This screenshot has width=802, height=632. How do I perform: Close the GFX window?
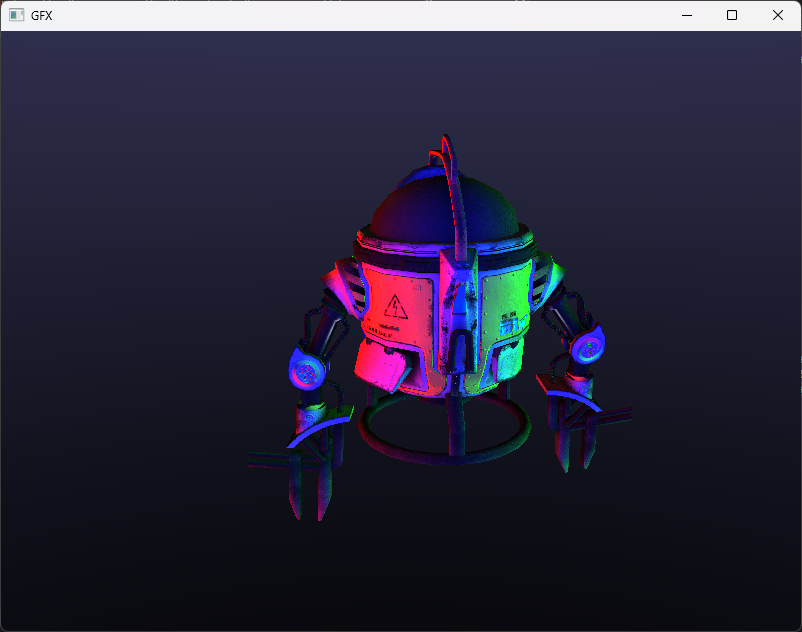778,15
